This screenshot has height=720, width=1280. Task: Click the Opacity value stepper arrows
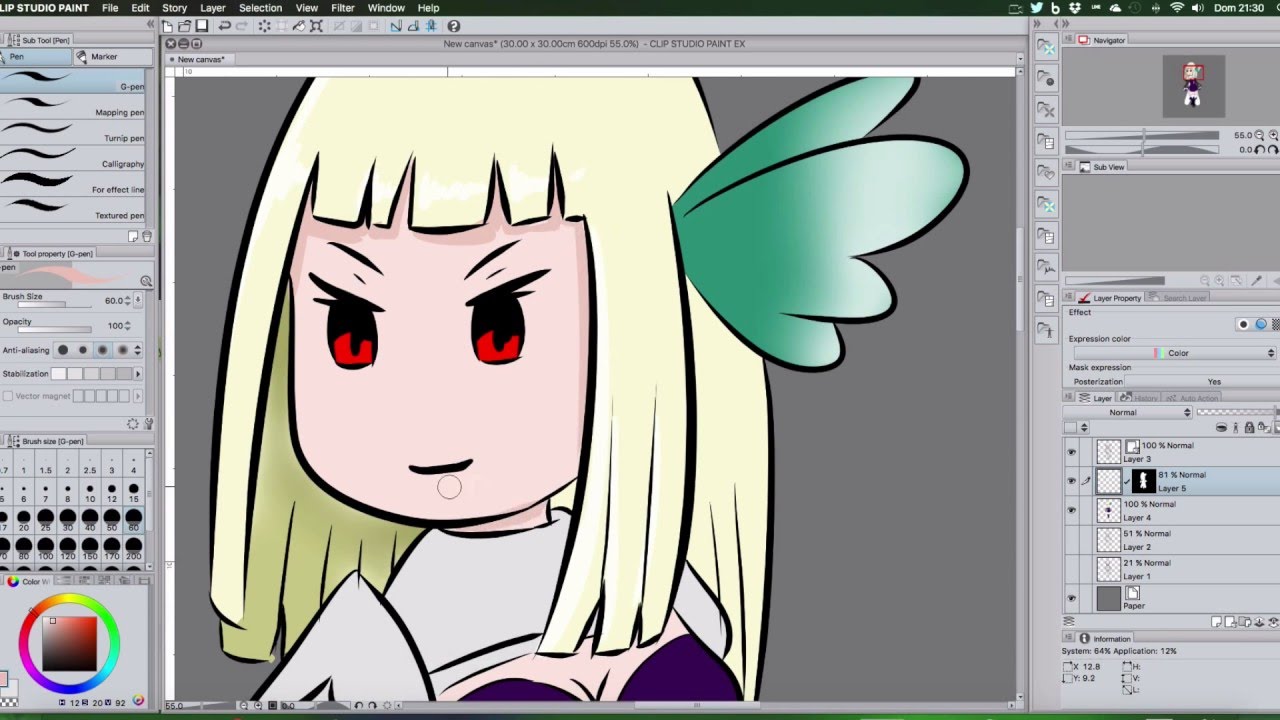pos(129,326)
